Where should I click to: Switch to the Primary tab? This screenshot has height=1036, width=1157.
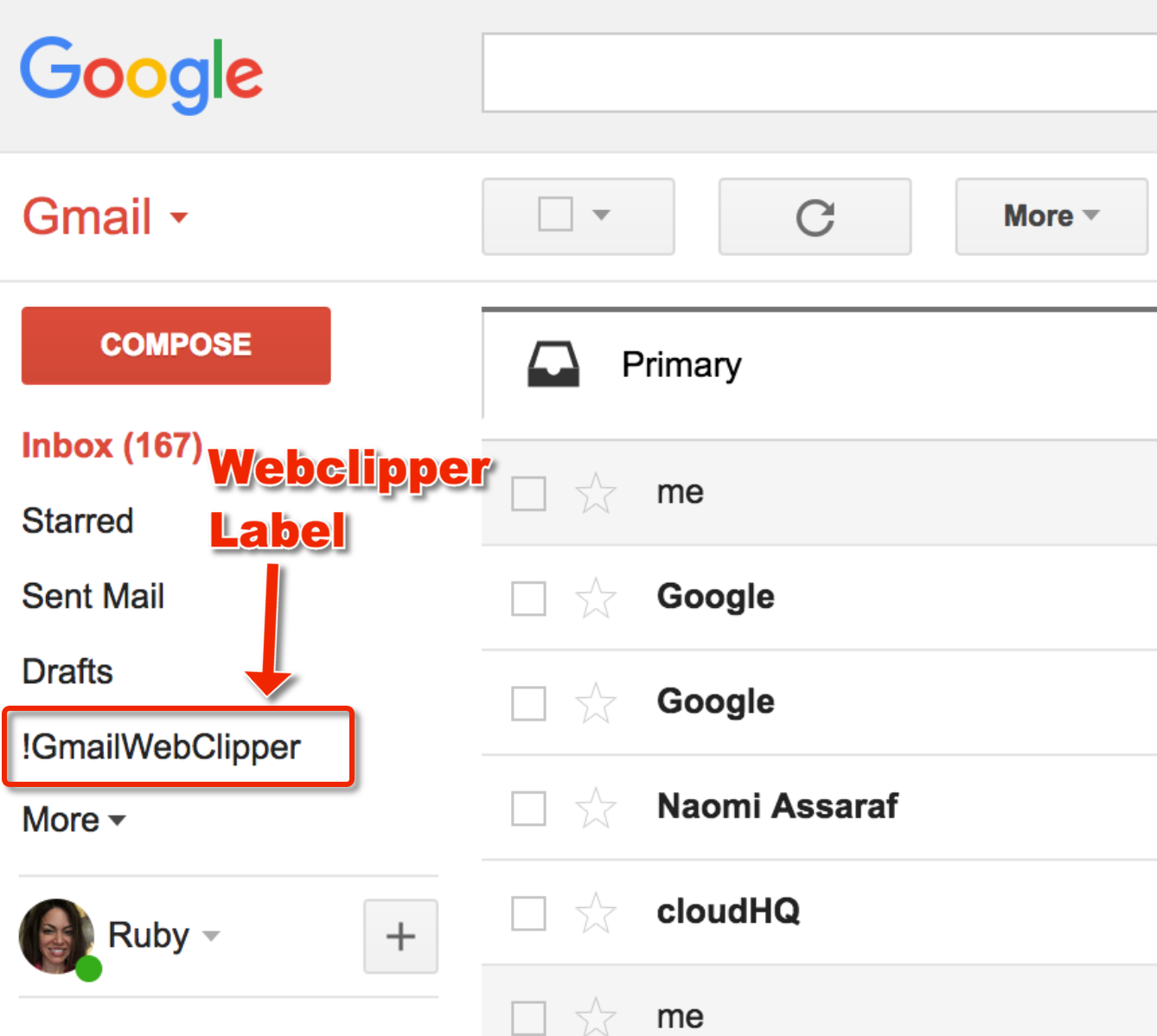[681, 364]
